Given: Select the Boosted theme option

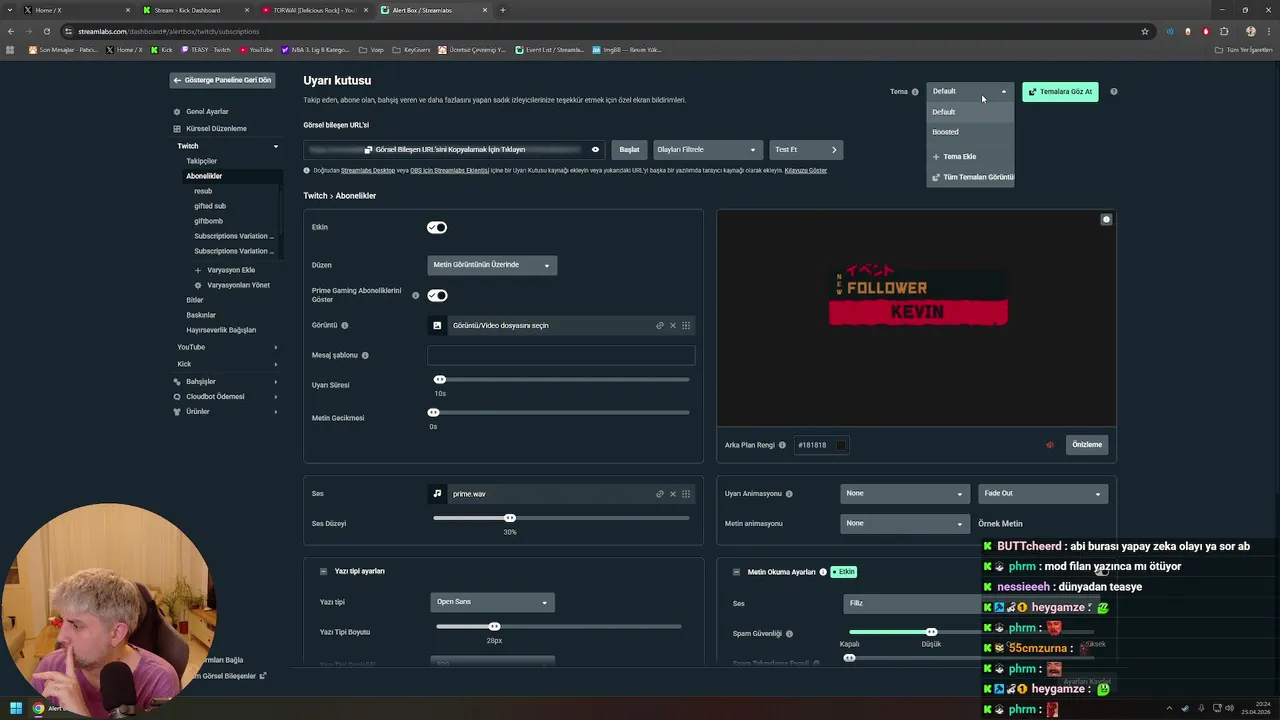Looking at the screenshot, I should (970, 132).
